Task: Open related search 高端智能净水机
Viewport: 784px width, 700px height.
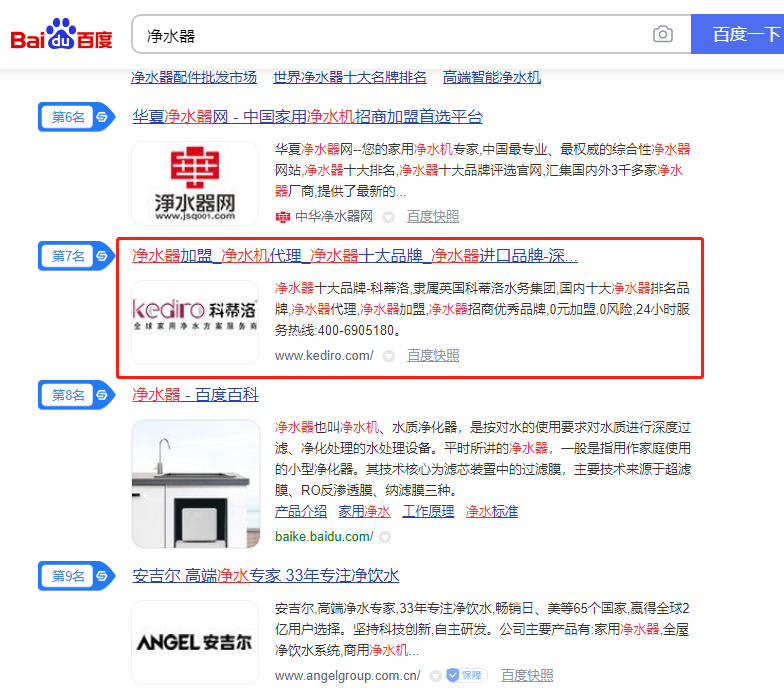Action: click(x=492, y=78)
